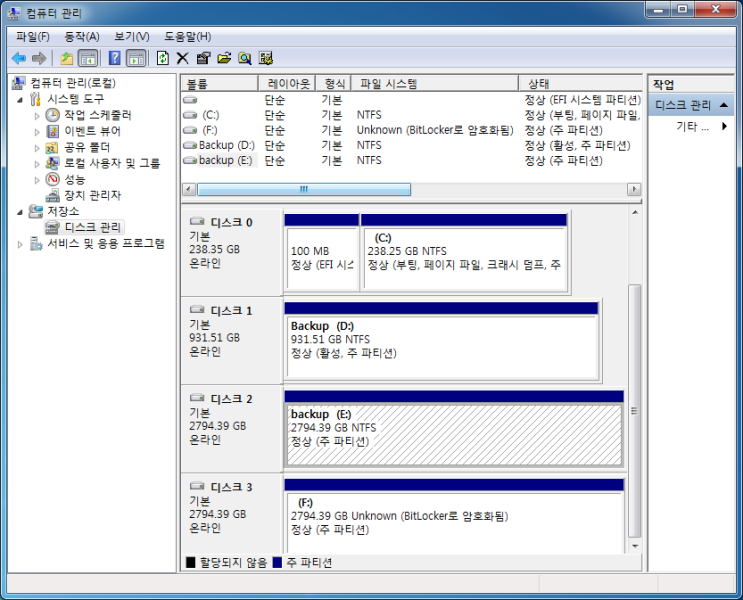743x600 pixels.
Task: Select 이벤트 뷰어 in the tree
Action: (92, 131)
